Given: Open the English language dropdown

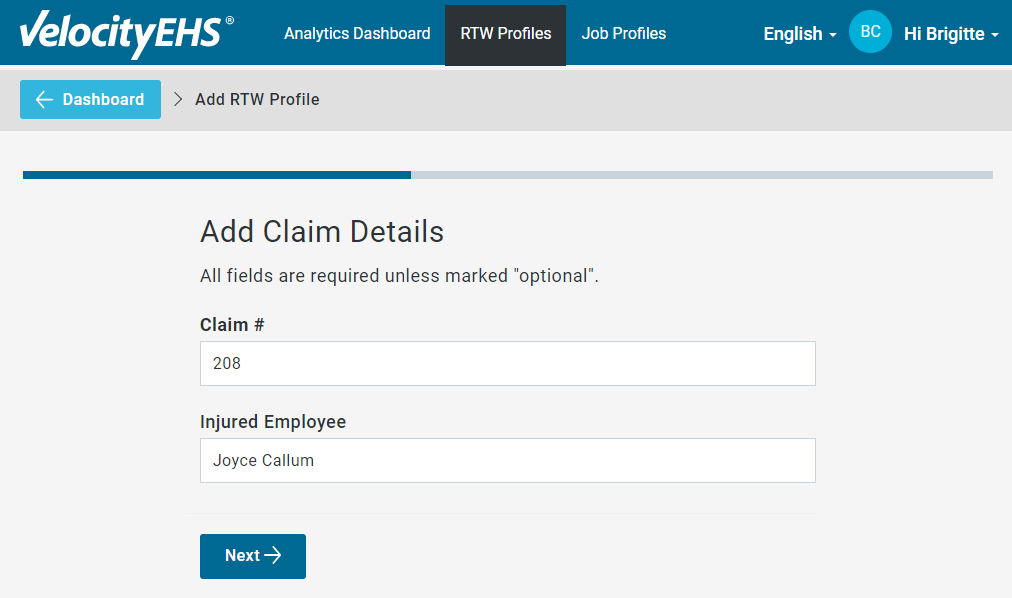Looking at the screenshot, I should click(x=800, y=34).
